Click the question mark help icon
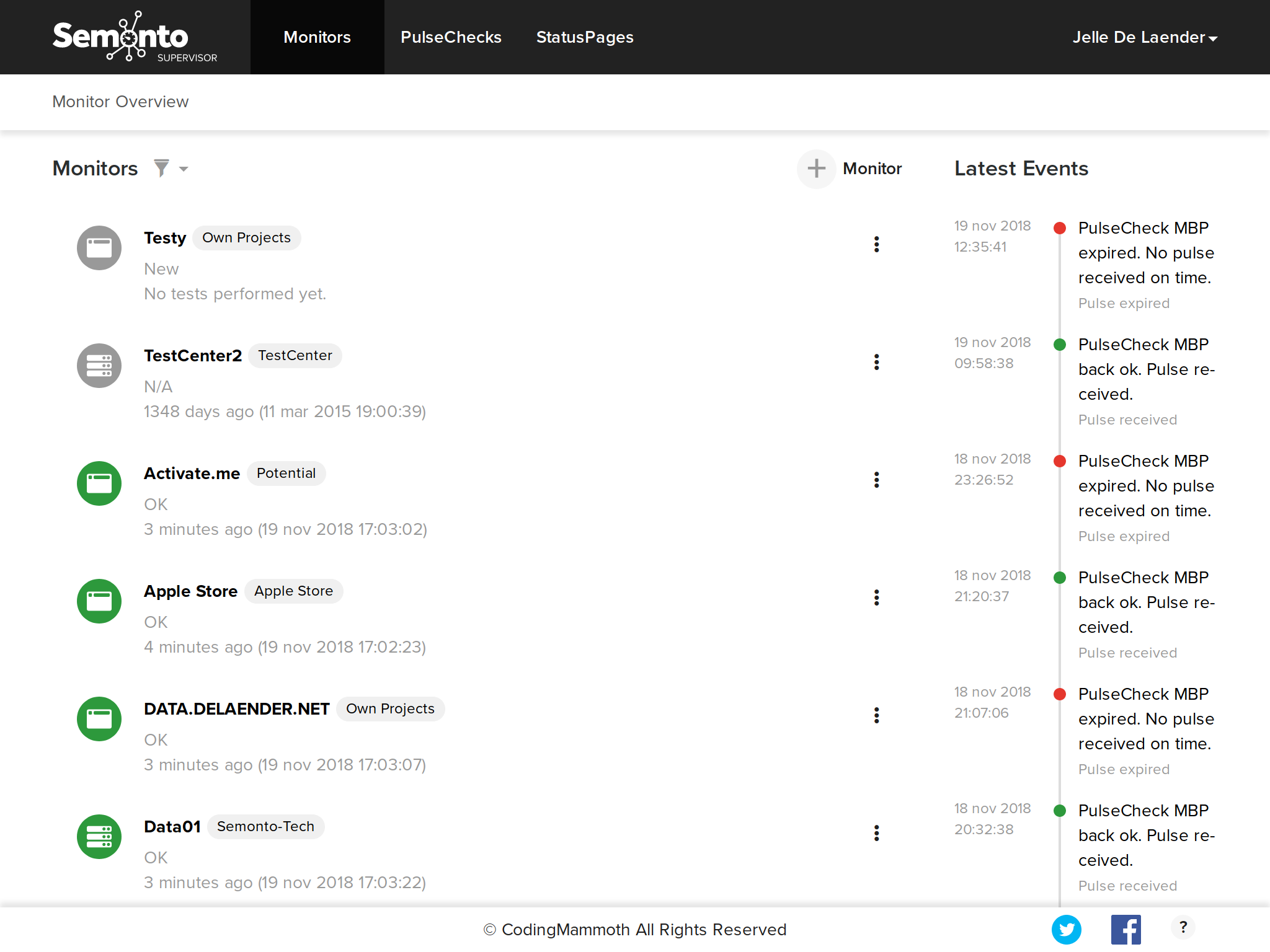 tap(1183, 927)
